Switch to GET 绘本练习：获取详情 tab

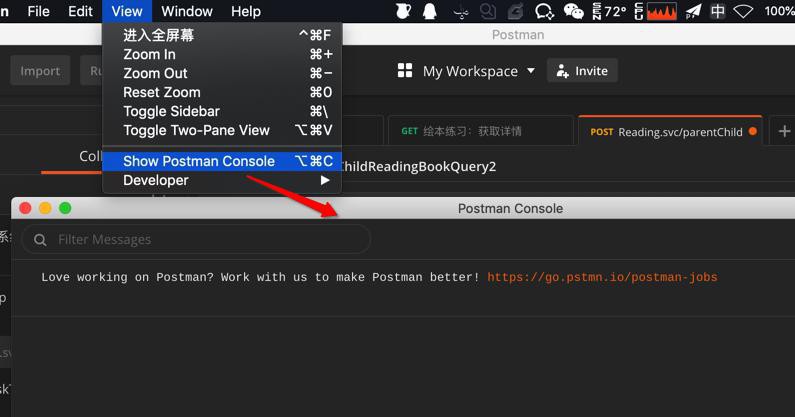[x=481, y=131]
